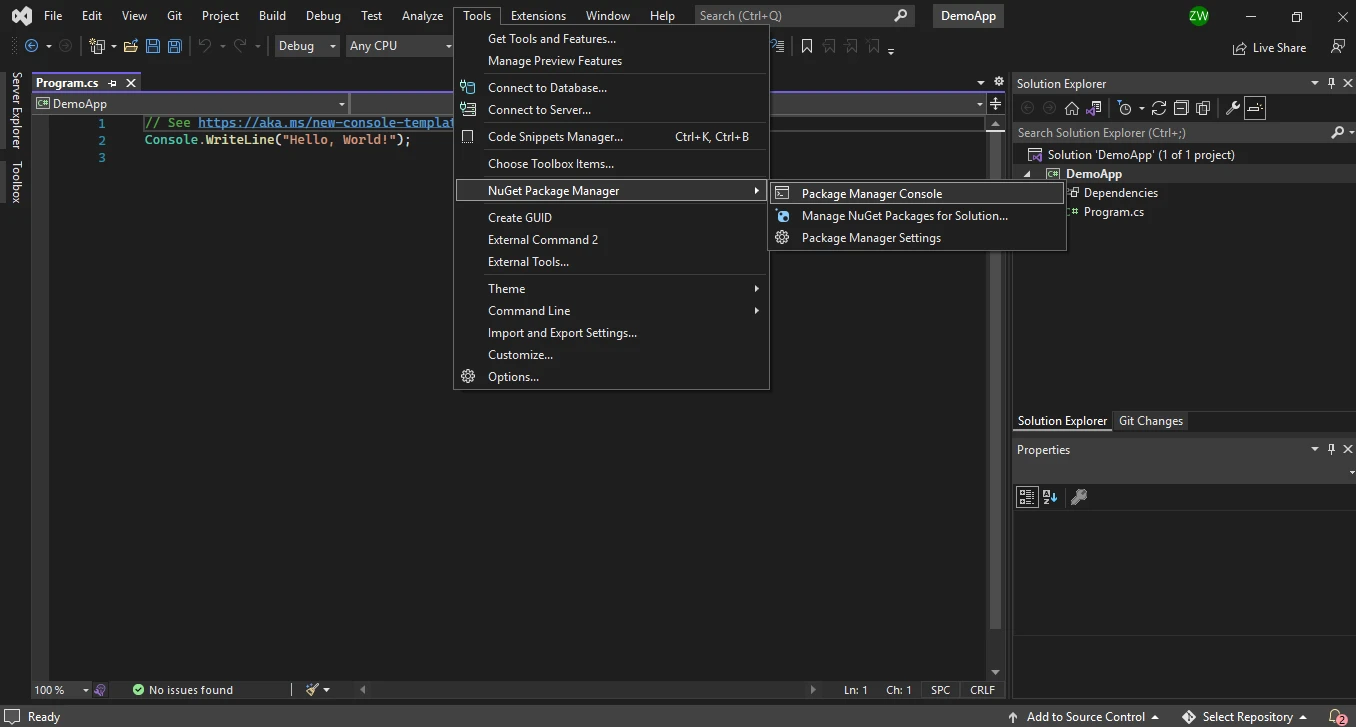The height and width of the screenshot is (727, 1356).
Task: Switch to the Git Changes tab
Action: tap(1150, 421)
